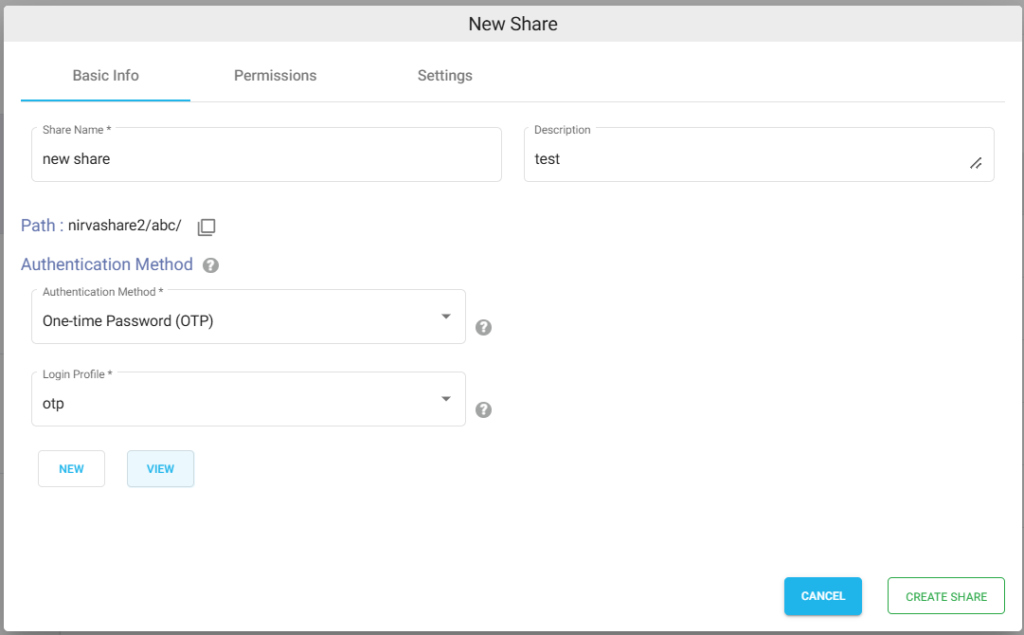Click the Path label
Screen dimensions: 1024x635
(42, 225)
